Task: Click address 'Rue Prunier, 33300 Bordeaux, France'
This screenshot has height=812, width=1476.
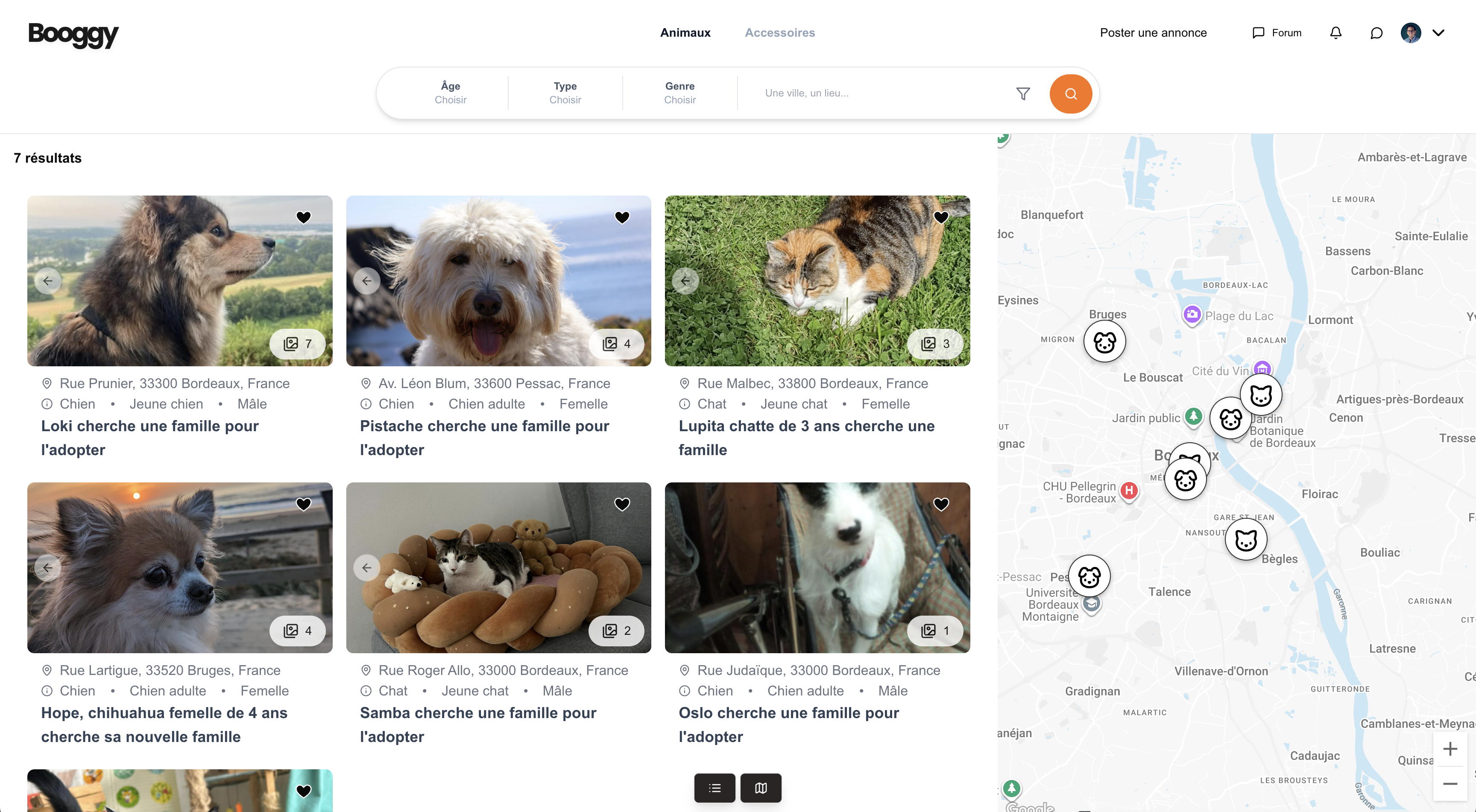Action: pyautogui.click(x=175, y=383)
